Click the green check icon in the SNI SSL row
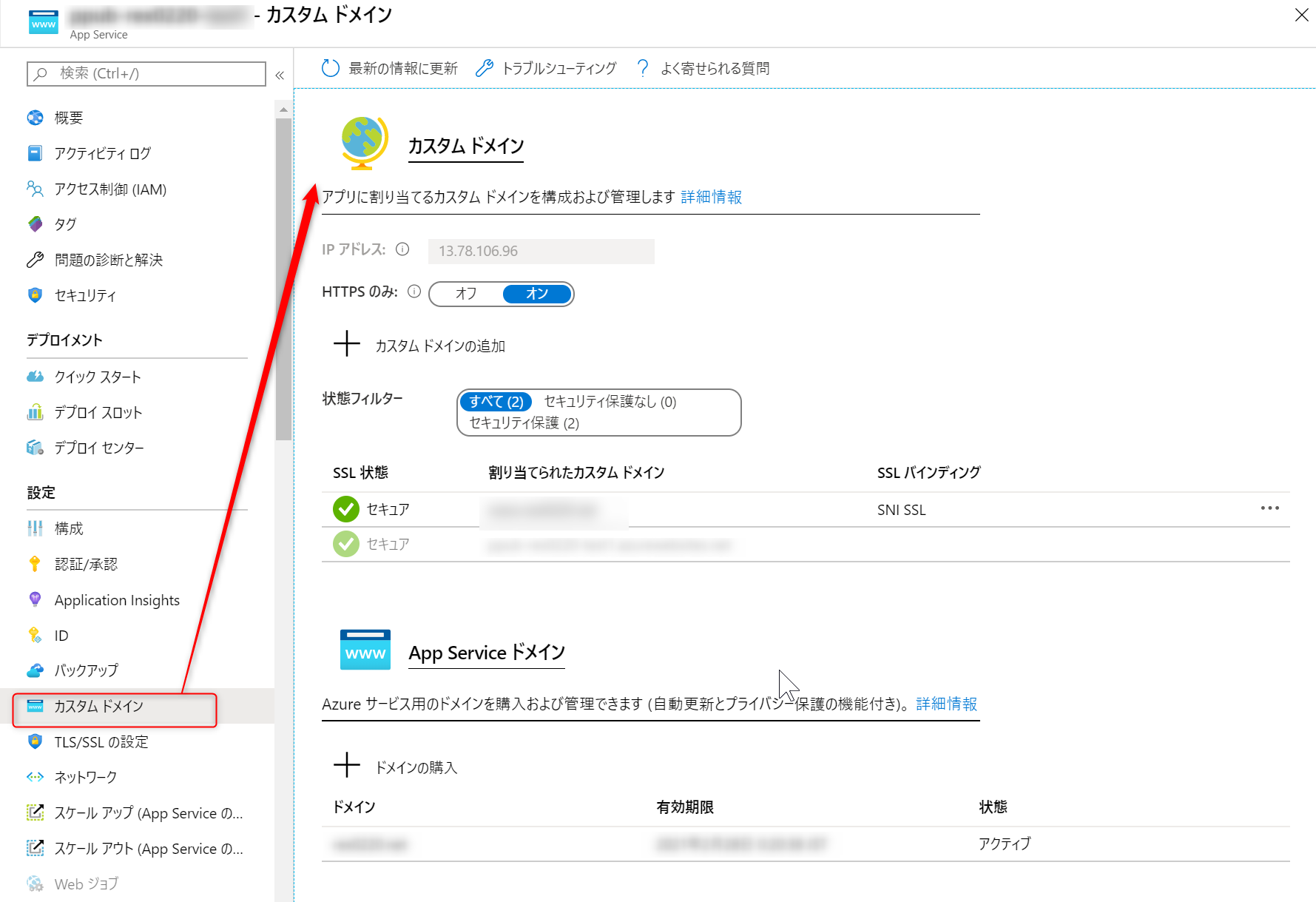Image resolution: width=1316 pixels, height=902 pixels. point(345,509)
